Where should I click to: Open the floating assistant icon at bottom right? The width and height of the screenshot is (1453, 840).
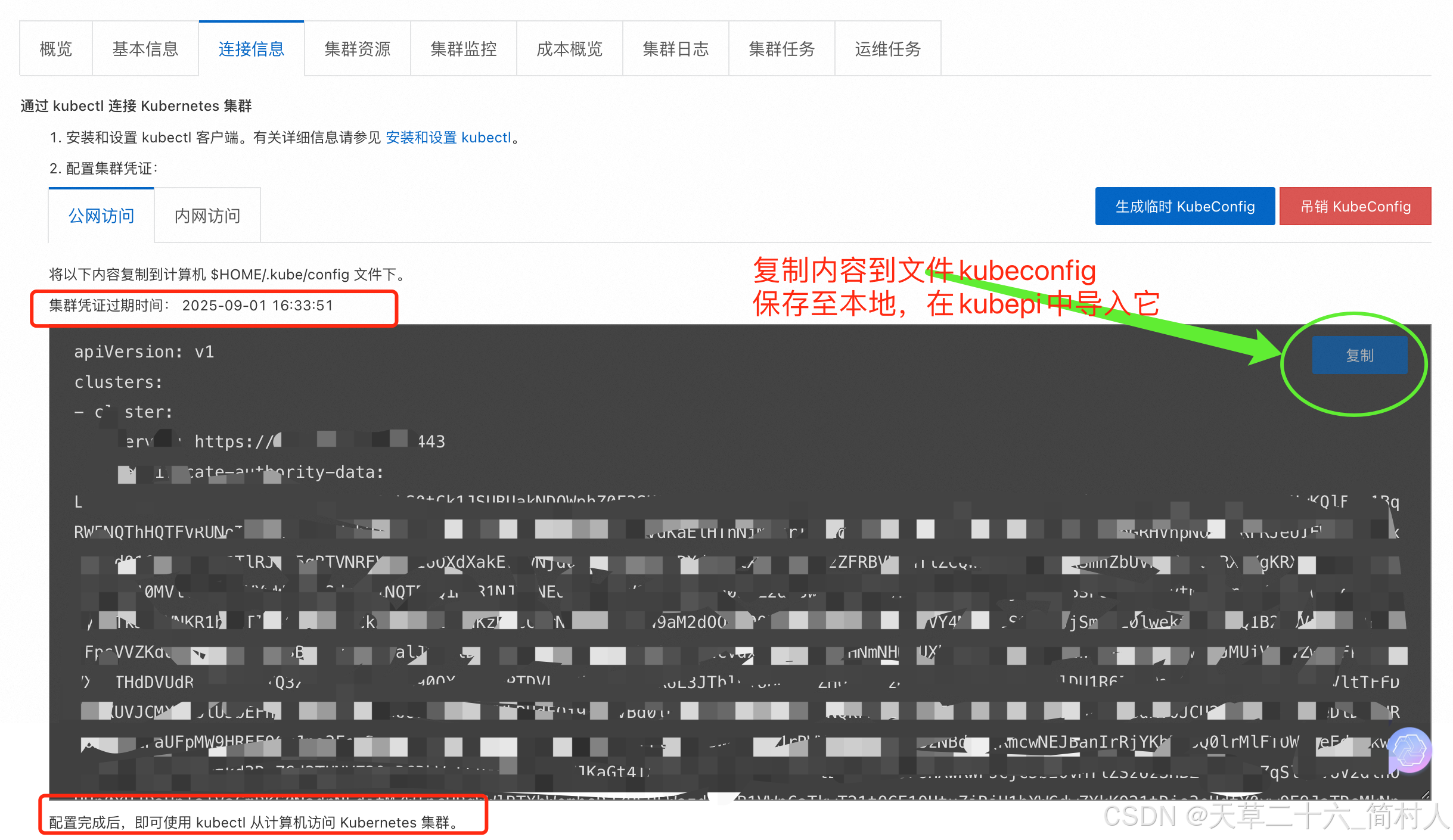point(1409,750)
